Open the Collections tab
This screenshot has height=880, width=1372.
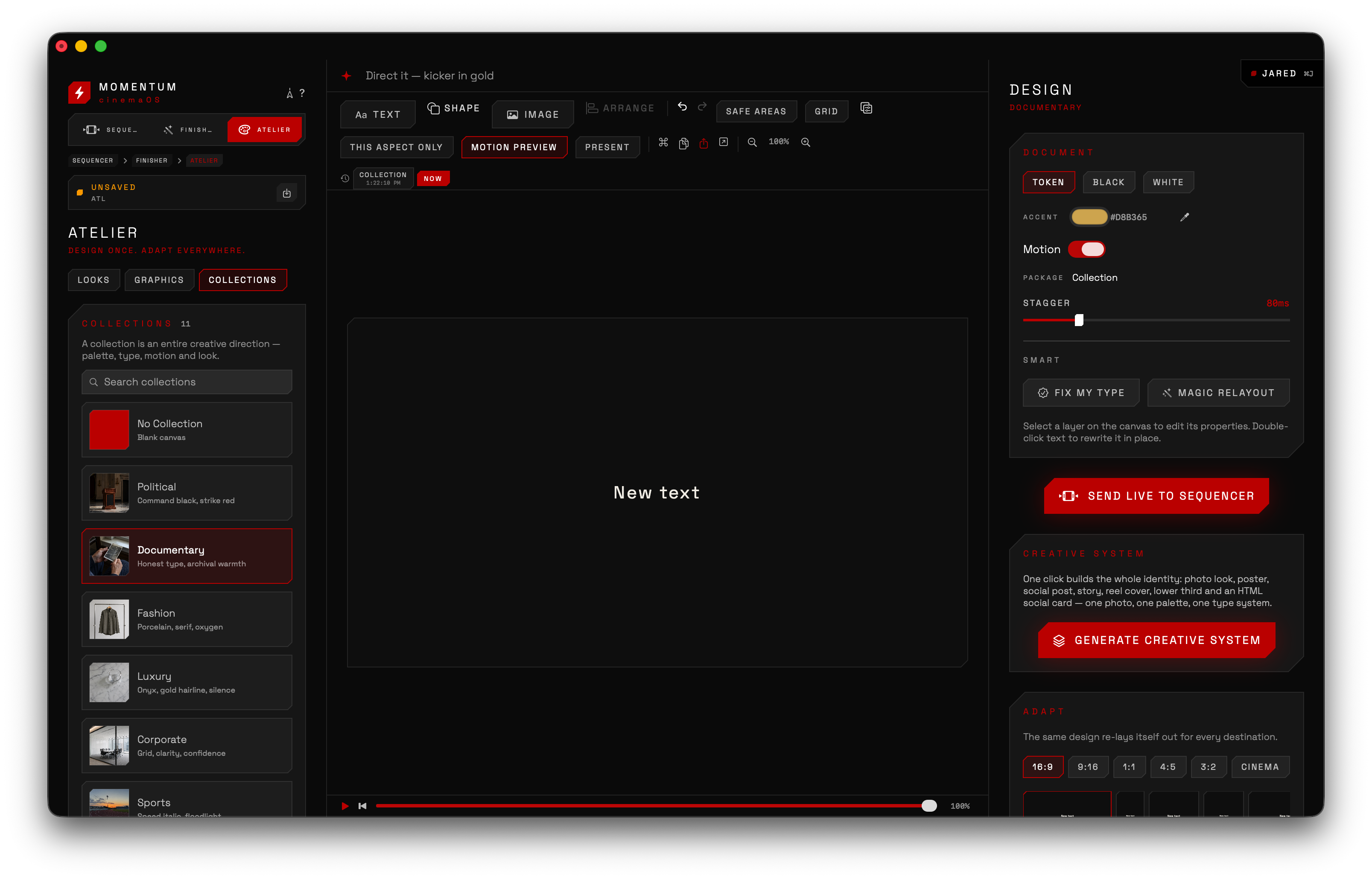[242, 280]
